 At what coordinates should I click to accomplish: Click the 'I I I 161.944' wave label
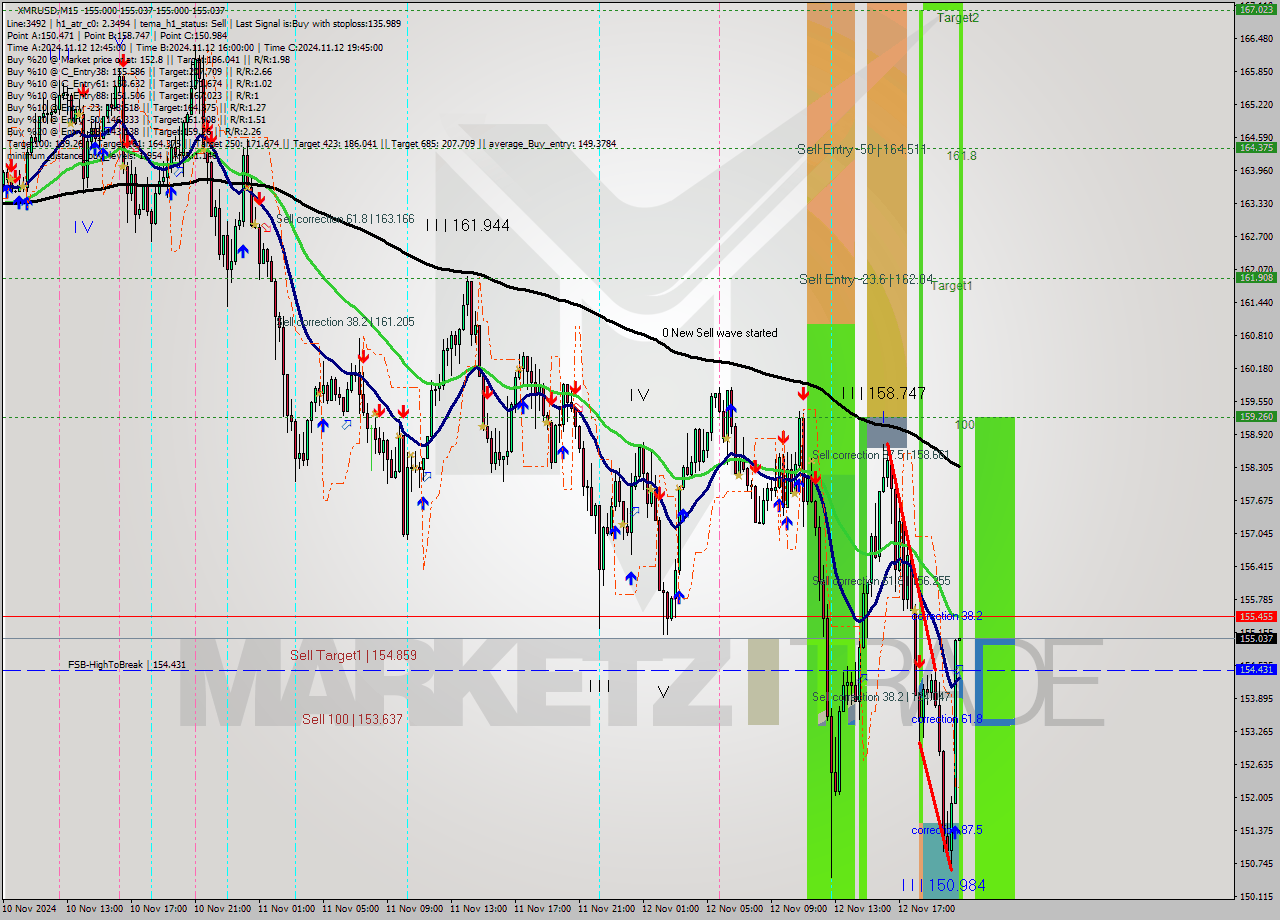(467, 226)
